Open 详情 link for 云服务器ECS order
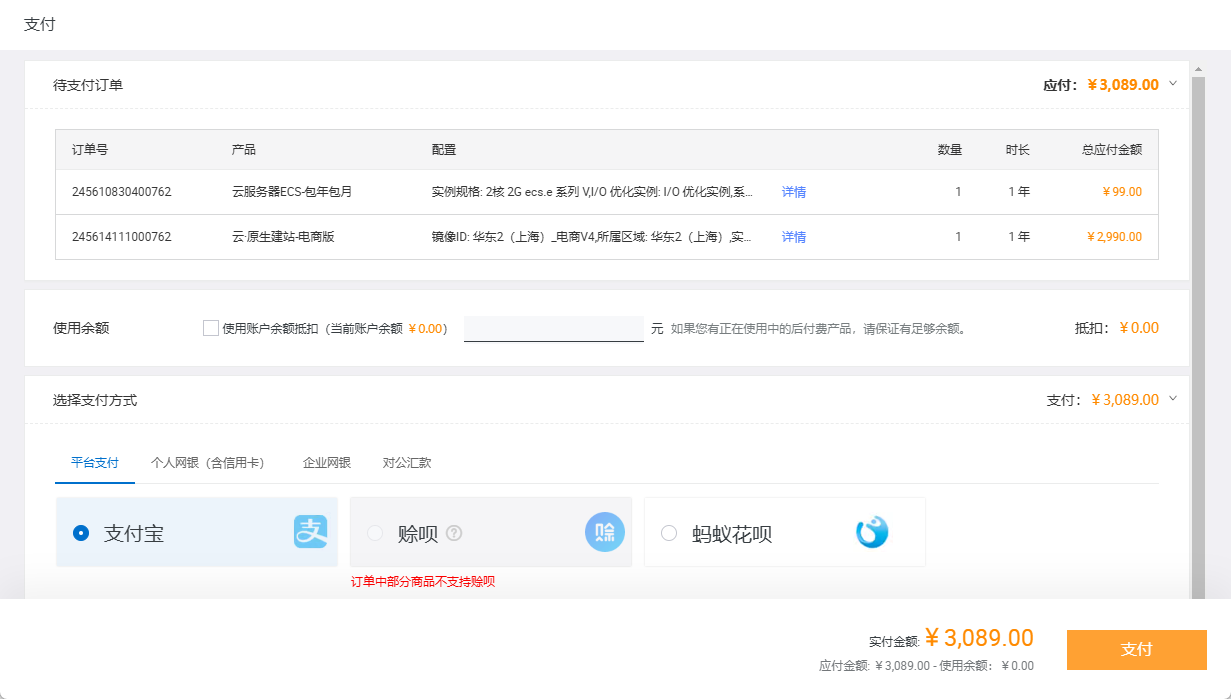Viewport: 1231px width, 699px height. click(794, 192)
